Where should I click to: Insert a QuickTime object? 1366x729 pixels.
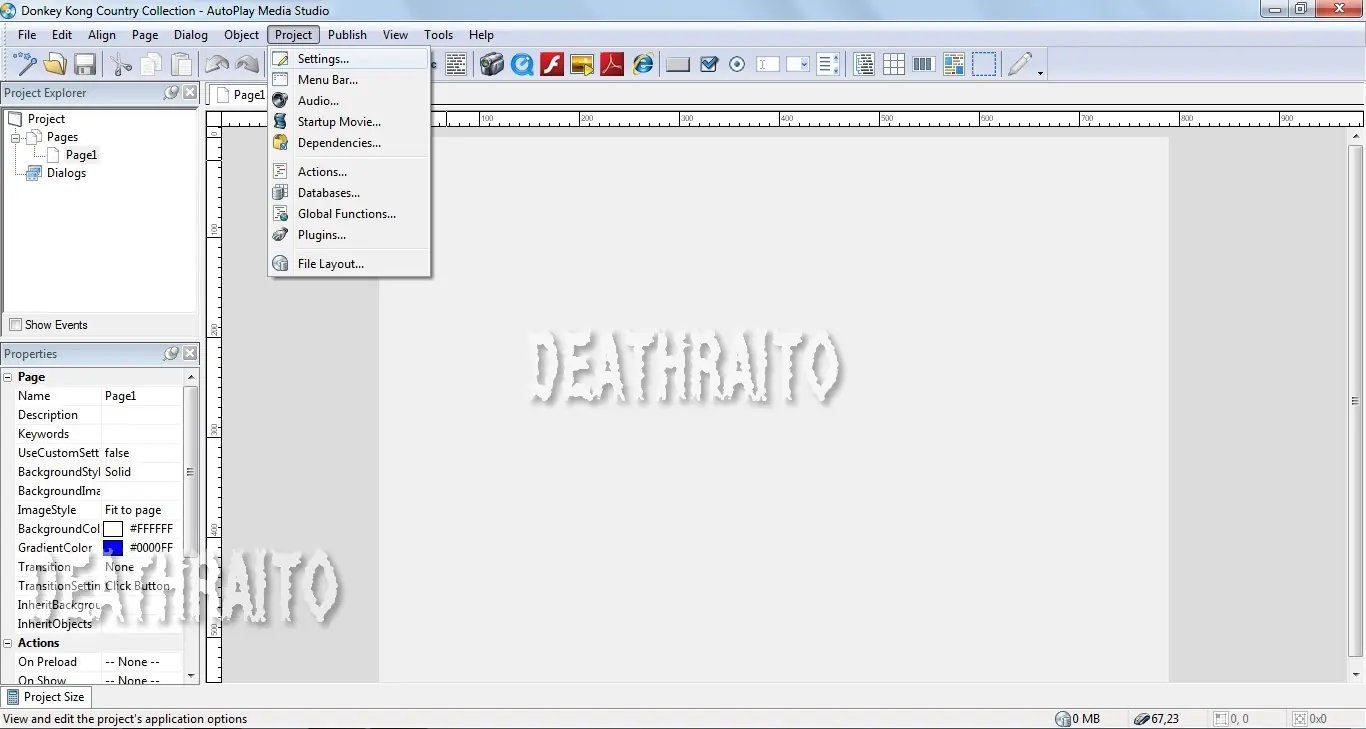pos(522,65)
